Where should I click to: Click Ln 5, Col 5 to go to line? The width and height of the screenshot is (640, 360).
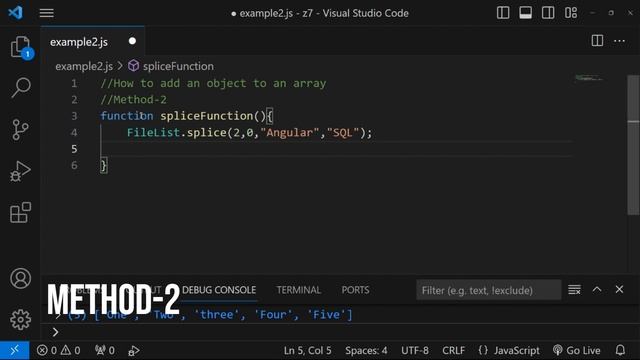coord(307,351)
